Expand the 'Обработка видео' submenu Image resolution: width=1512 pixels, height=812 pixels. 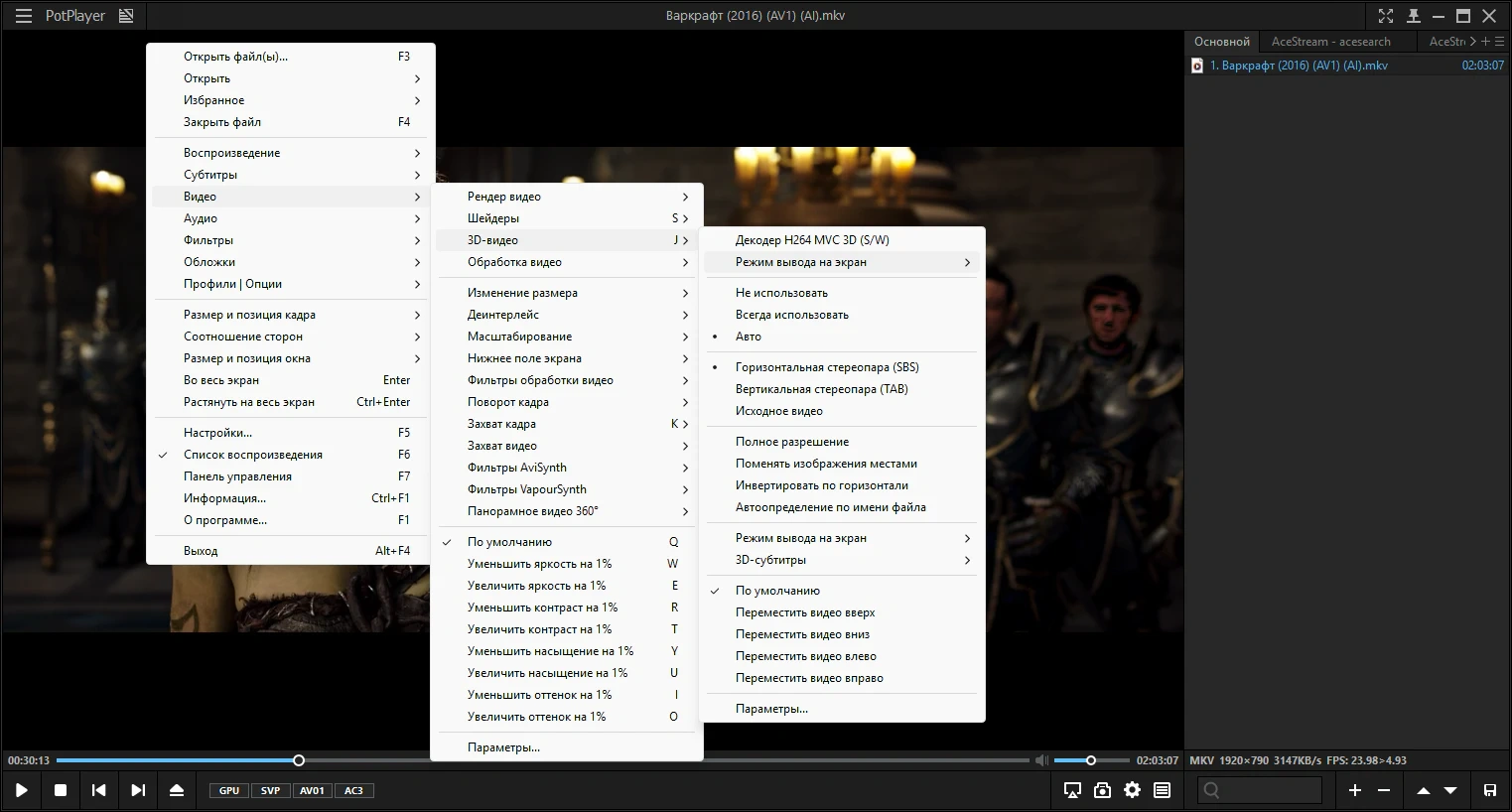[x=567, y=262]
